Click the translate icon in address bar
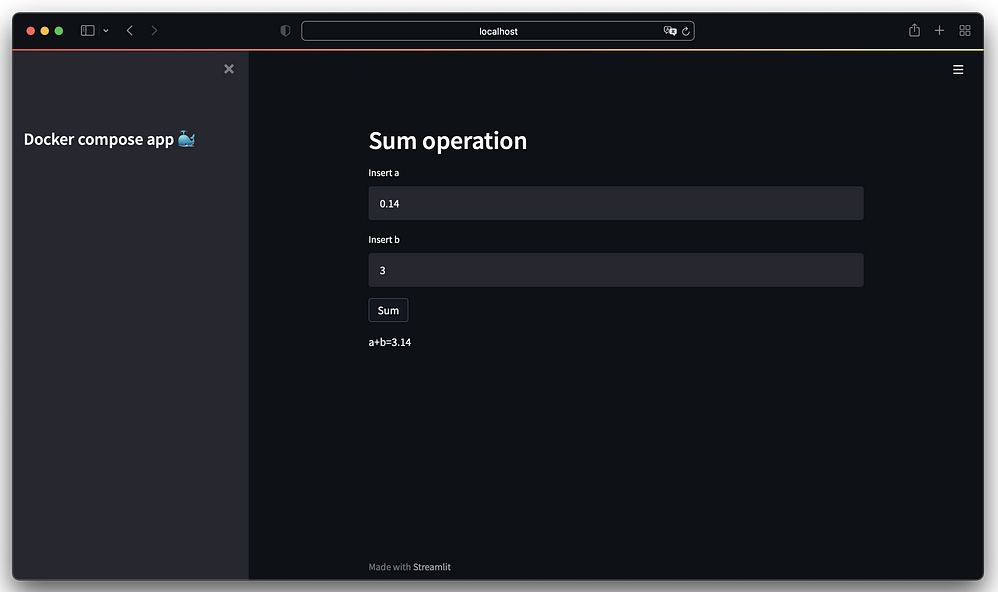 pyautogui.click(x=670, y=31)
